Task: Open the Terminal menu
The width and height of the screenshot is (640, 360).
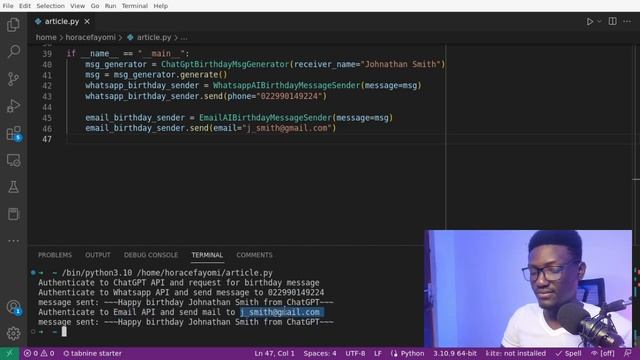Action: (134, 6)
